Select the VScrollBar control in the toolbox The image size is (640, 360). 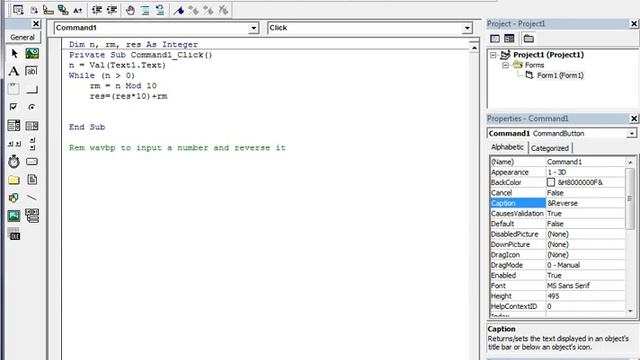32,144
